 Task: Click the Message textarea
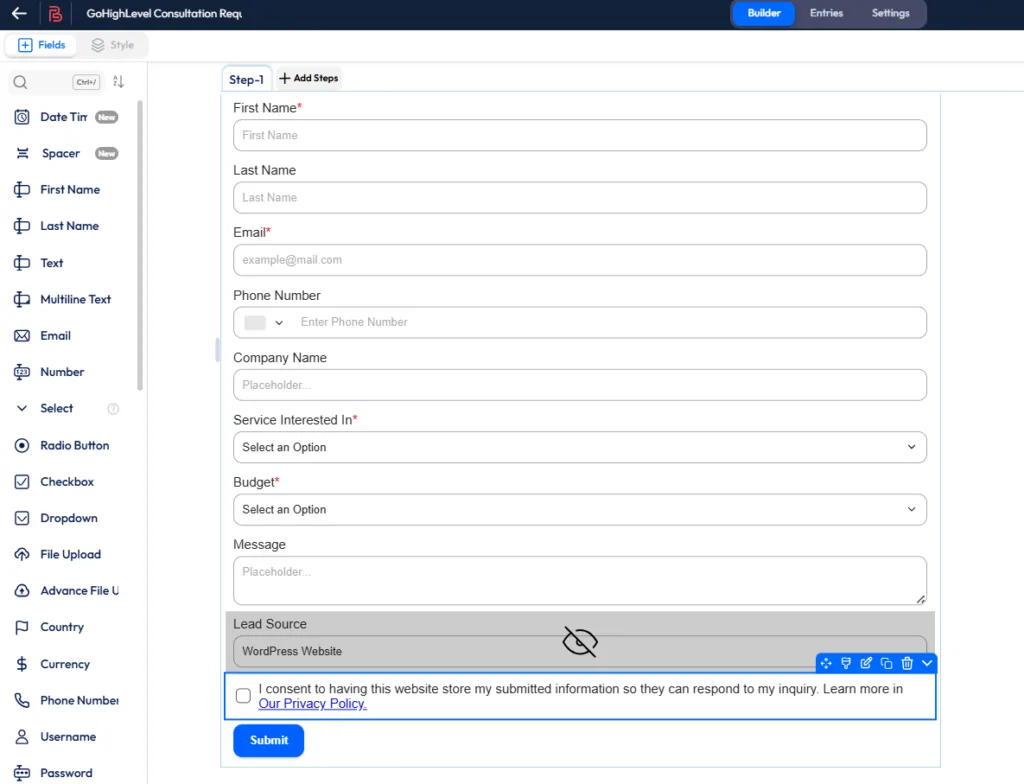(x=580, y=581)
